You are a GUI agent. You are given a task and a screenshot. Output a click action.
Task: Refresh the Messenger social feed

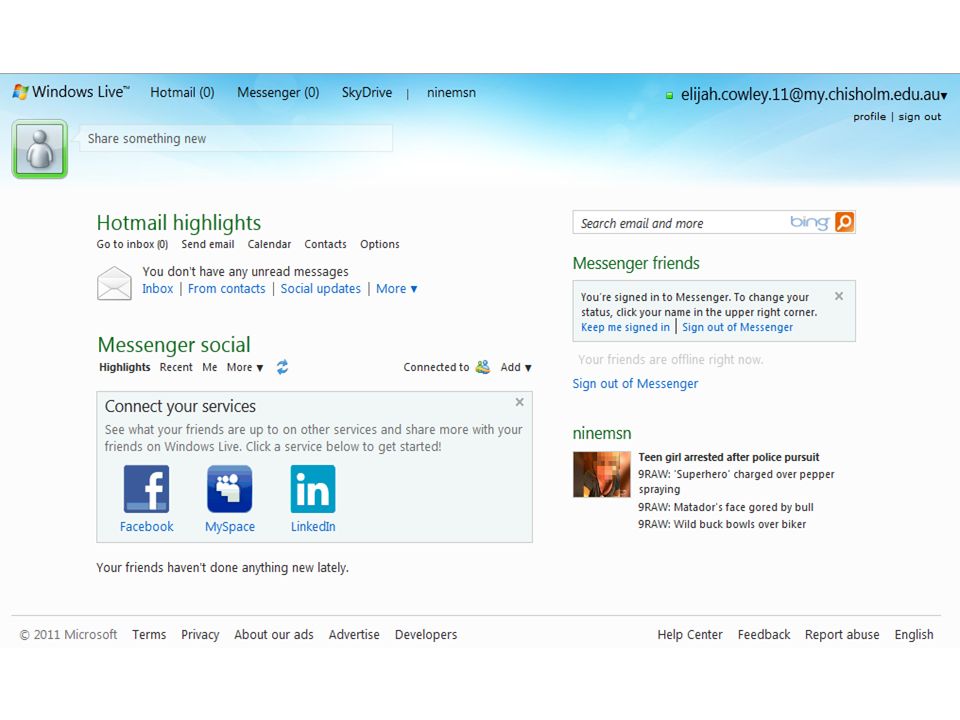(x=282, y=367)
